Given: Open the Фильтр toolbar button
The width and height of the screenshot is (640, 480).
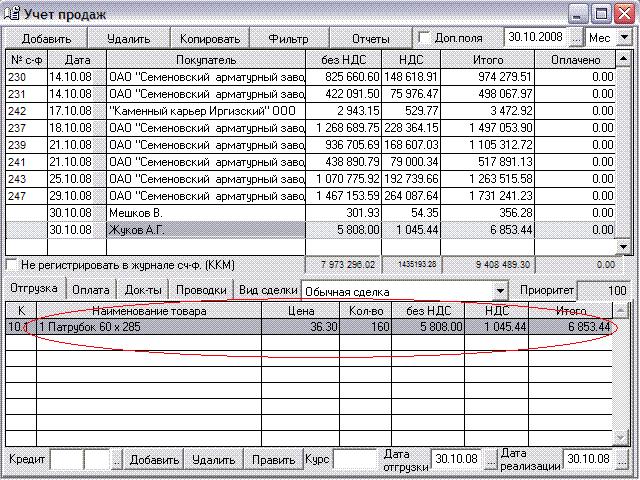Looking at the screenshot, I should point(288,38).
